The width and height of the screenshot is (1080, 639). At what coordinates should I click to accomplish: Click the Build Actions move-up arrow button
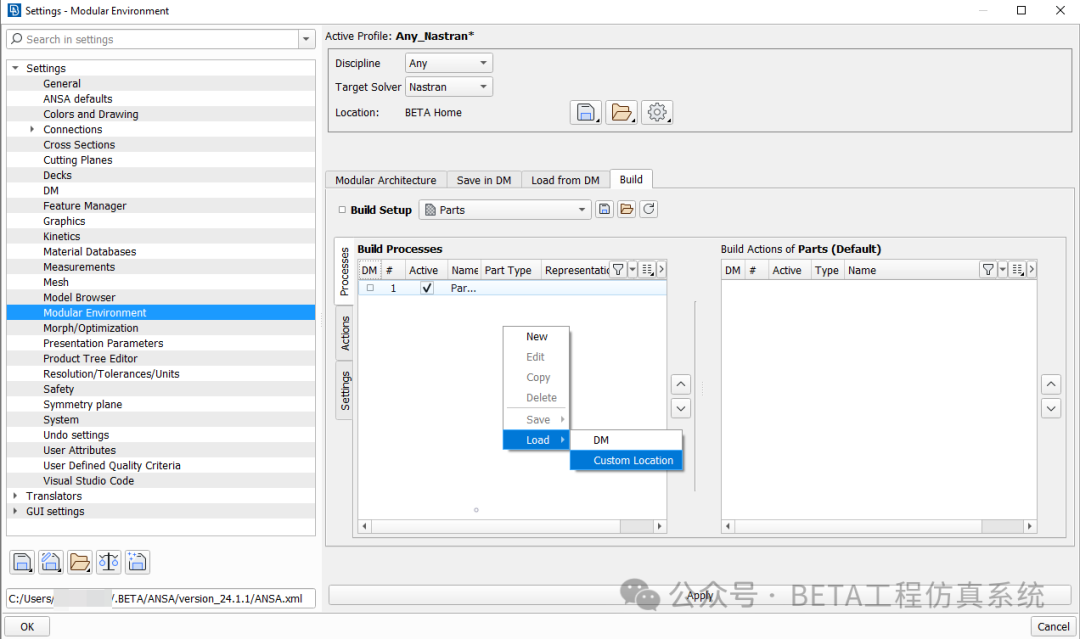point(1050,384)
